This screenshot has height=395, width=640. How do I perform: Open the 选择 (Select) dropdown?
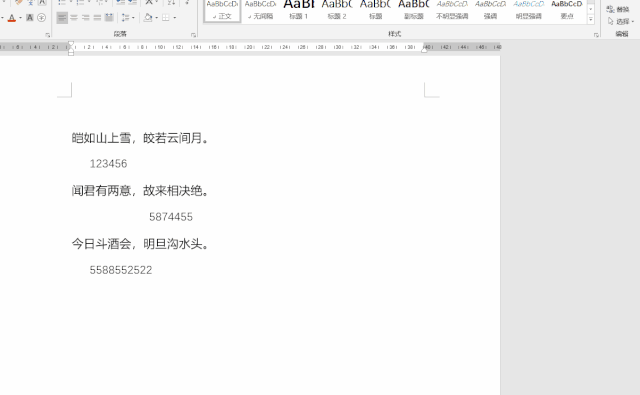(620, 21)
